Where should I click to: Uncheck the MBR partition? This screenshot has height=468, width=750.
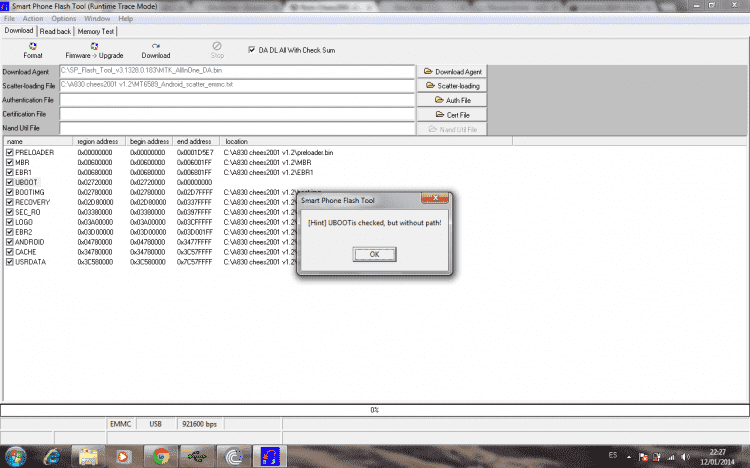[10, 162]
